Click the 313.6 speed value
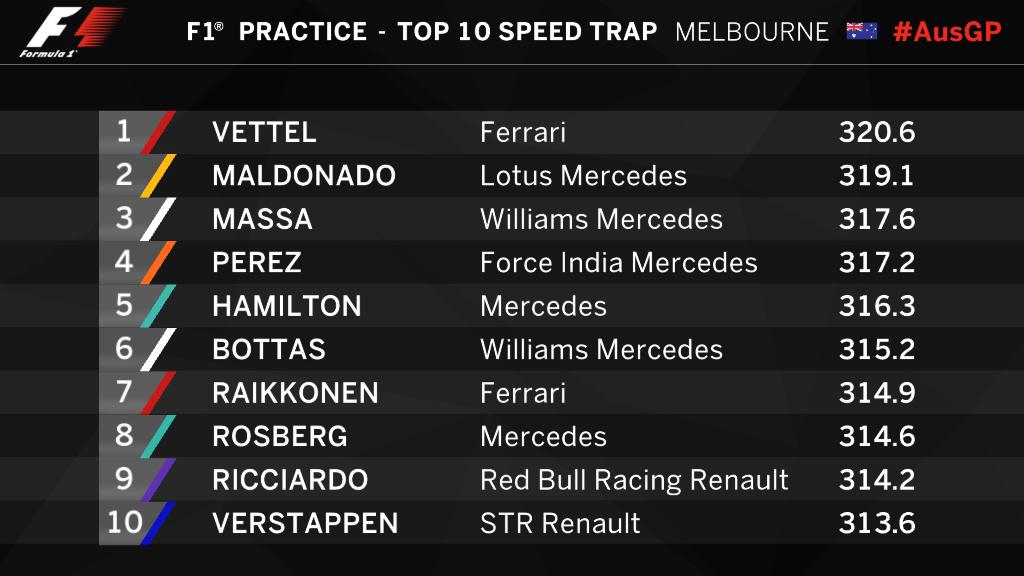This screenshot has width=1024, height=576. (x=877, y=523)
